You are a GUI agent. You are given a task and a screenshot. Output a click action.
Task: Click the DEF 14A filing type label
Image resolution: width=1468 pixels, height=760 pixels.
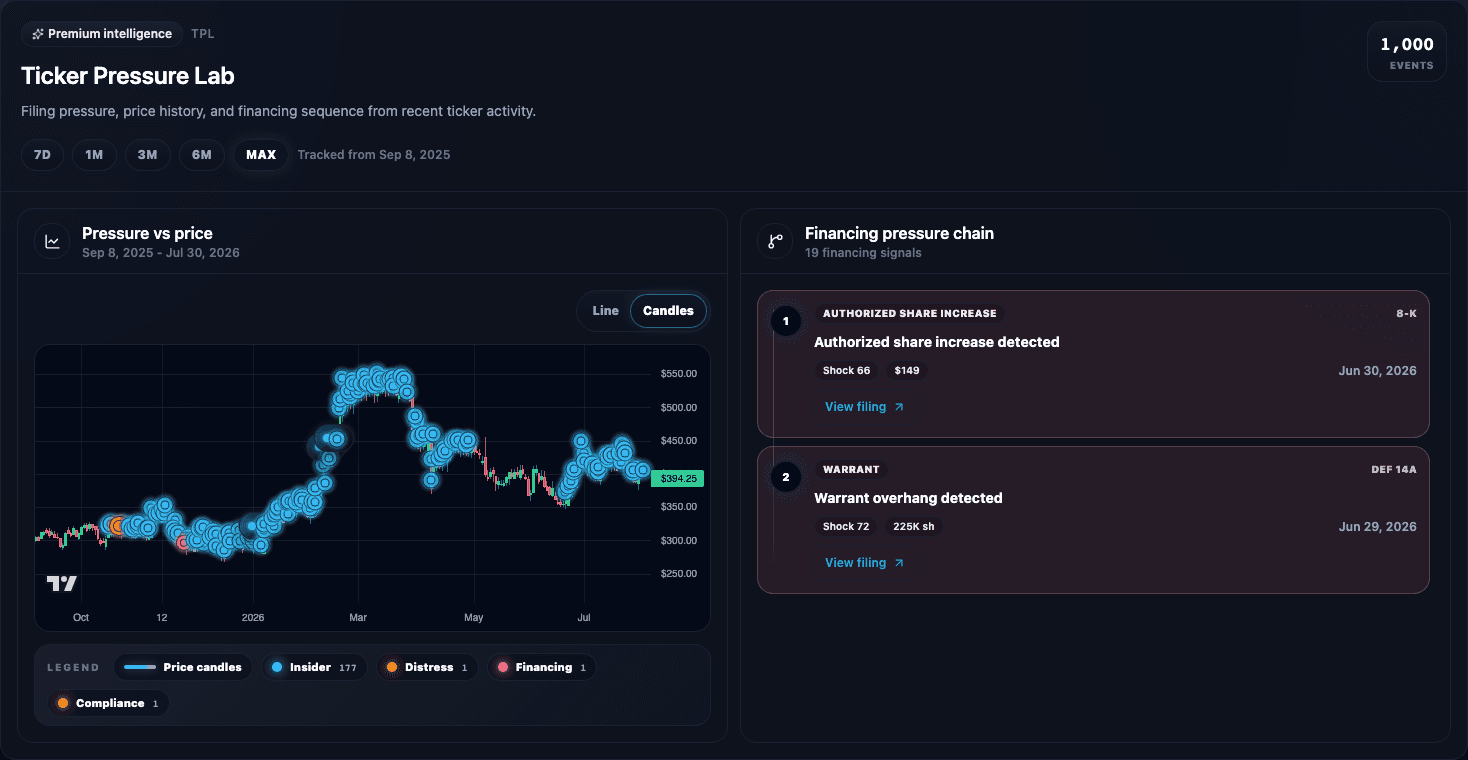coord(1394,470)
